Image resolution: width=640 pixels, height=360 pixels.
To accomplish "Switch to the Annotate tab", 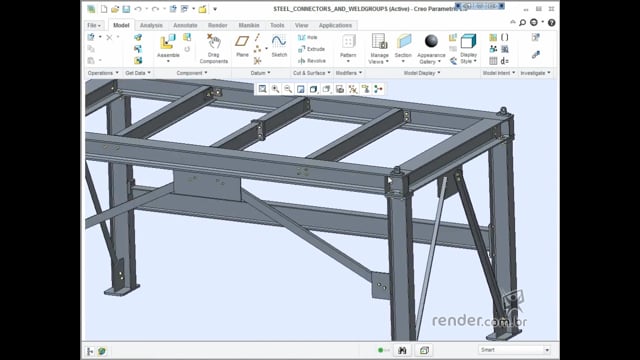I will [x=185, y=25].
